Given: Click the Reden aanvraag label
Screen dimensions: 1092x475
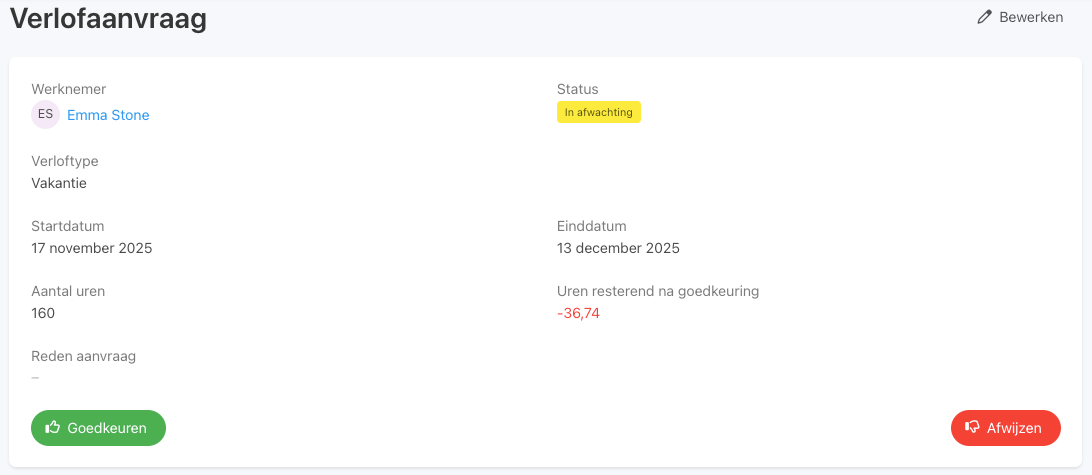Looking at the screenshot, I should (83, 356).
